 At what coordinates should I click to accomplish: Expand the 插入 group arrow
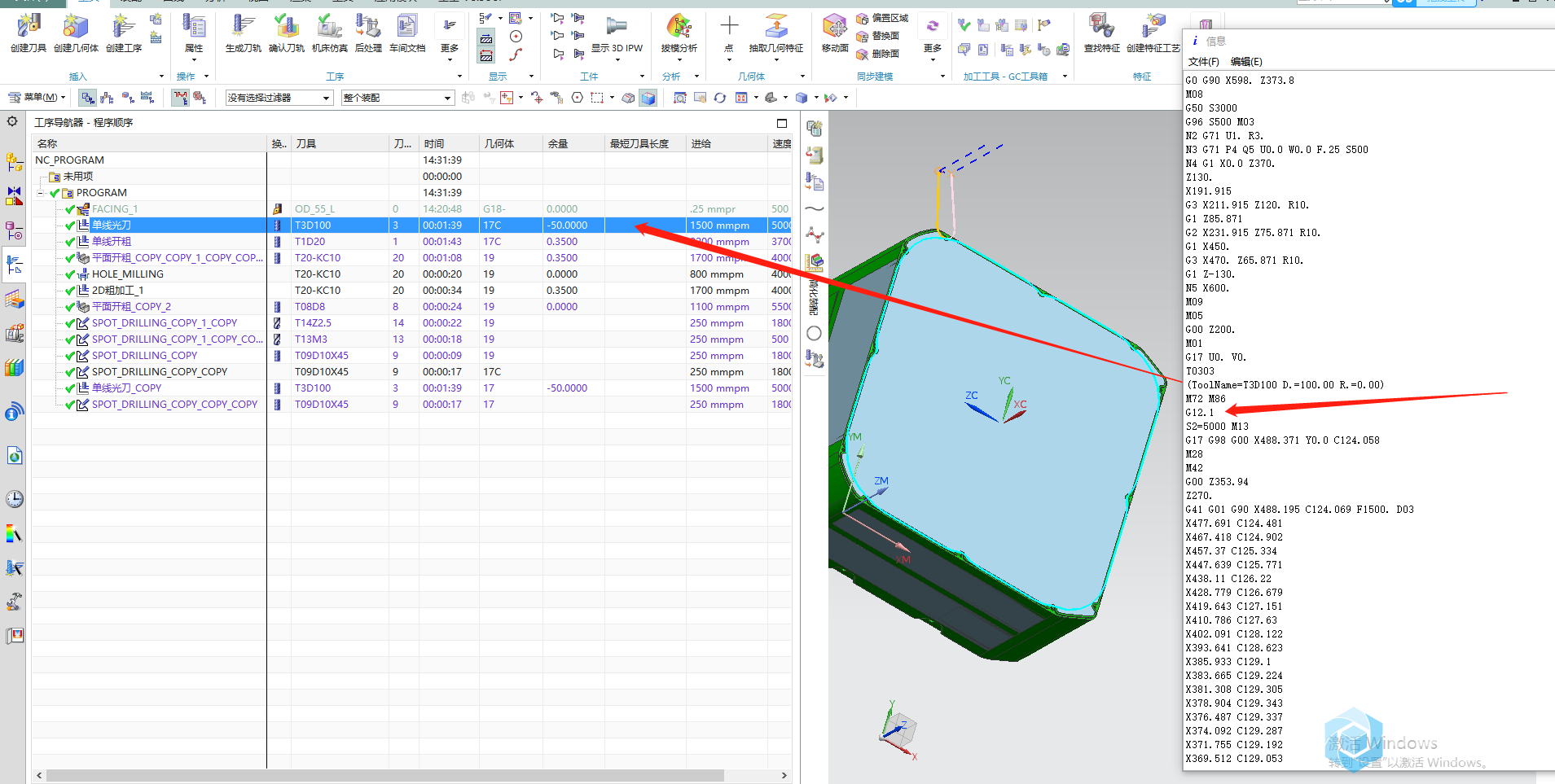coord(161,77)
